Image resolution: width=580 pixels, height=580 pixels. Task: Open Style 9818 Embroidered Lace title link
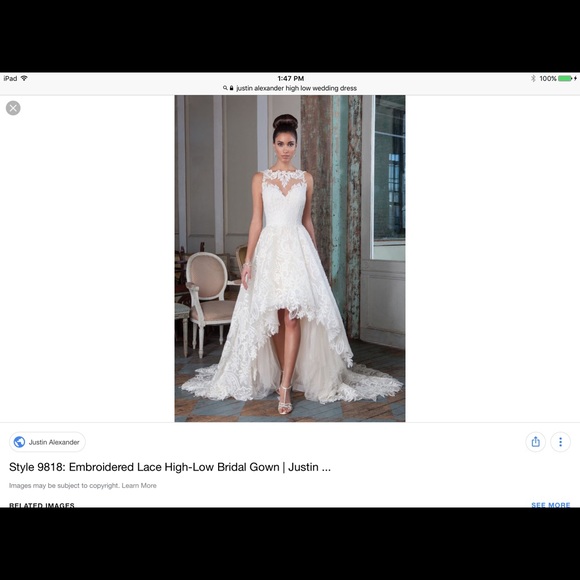pyautogui.click(x=170, y=467)
